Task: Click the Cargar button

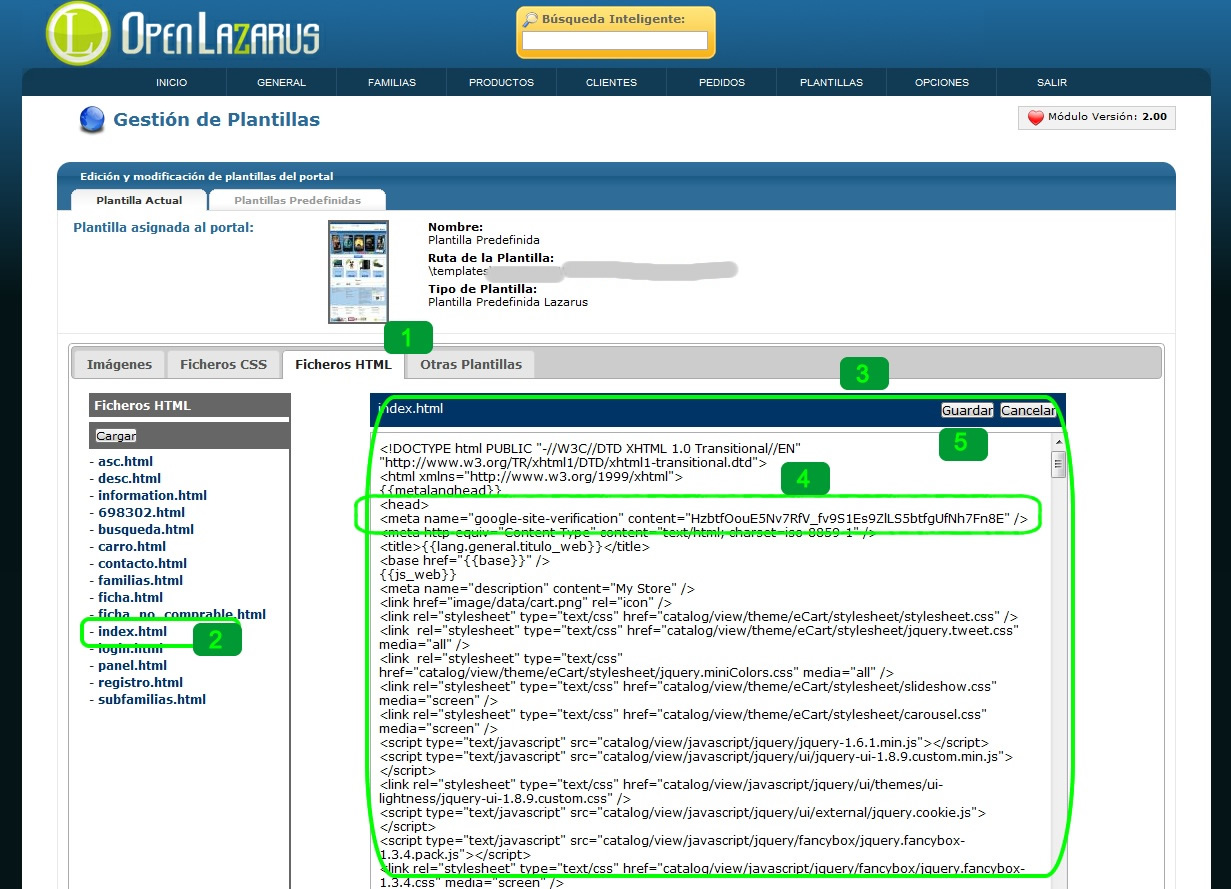Action: click(116, 436)
